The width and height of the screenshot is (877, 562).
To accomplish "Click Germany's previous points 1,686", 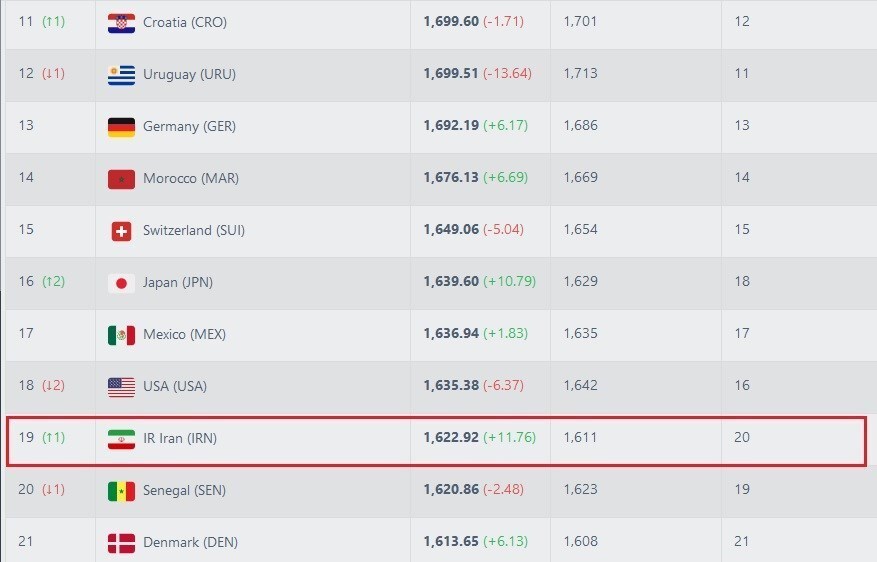I will point(580,126).
